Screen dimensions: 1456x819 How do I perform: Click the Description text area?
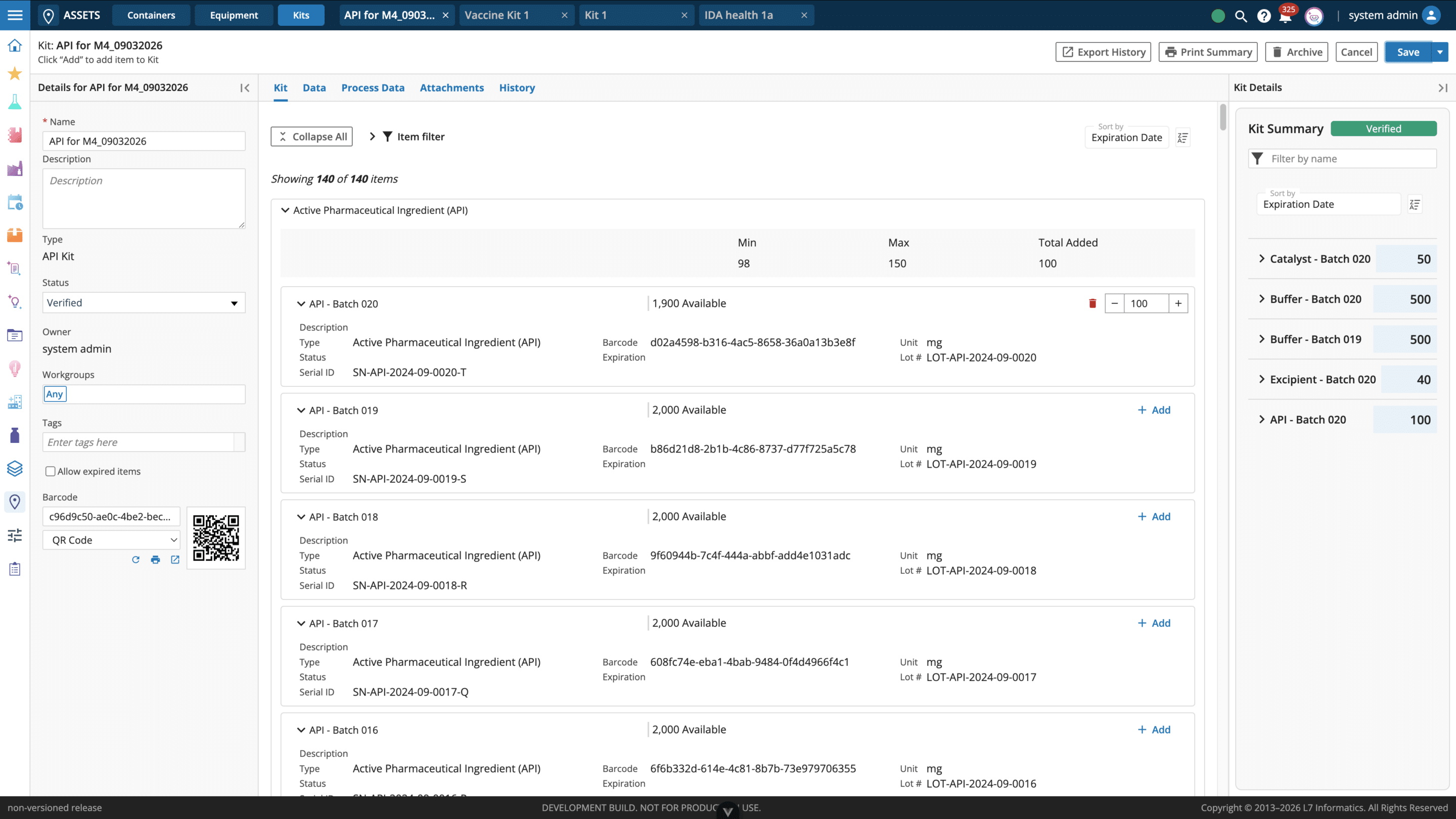[x=144, y=198]
